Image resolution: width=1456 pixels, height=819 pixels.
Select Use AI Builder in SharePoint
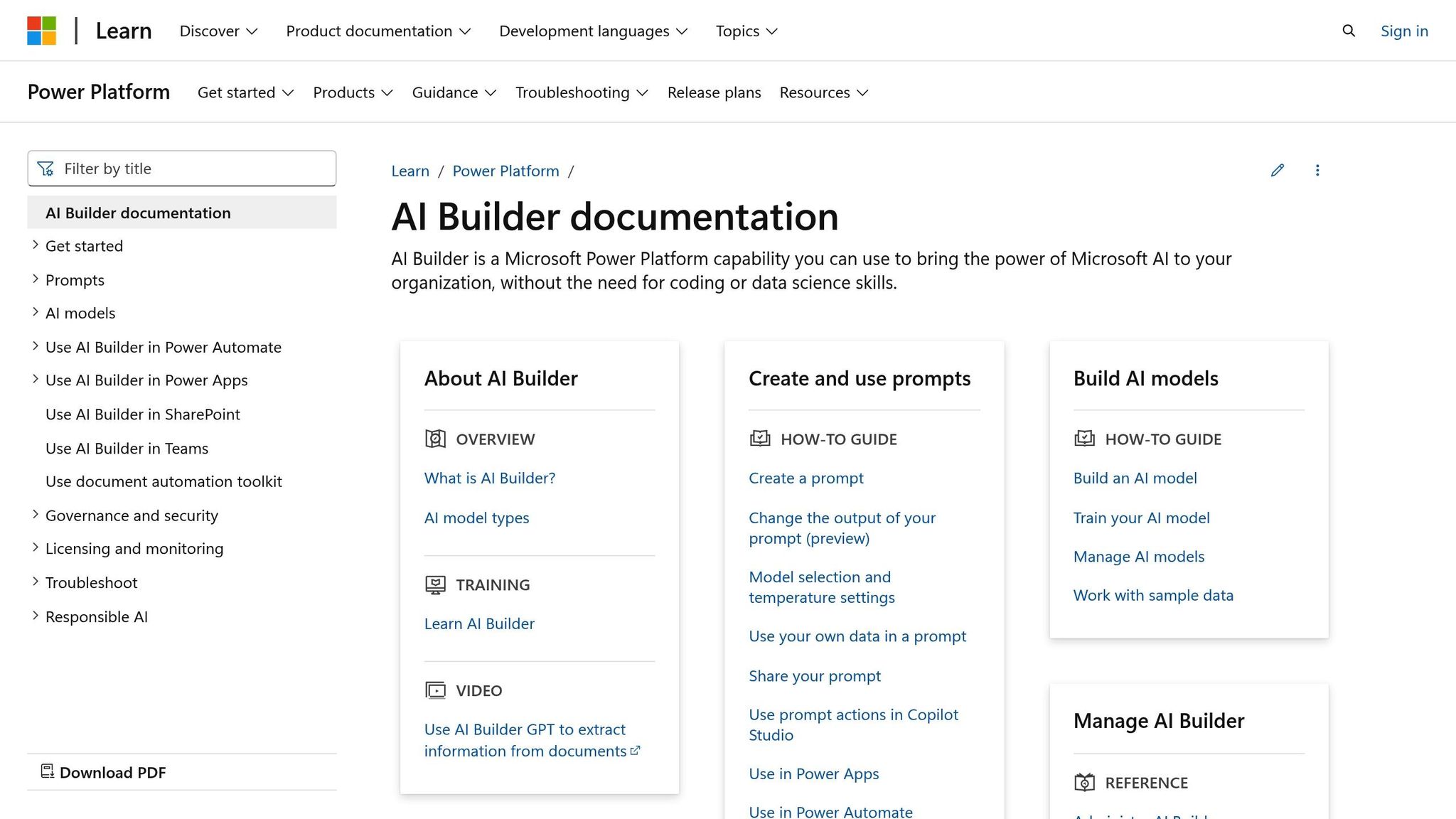(x=143, y=414)
